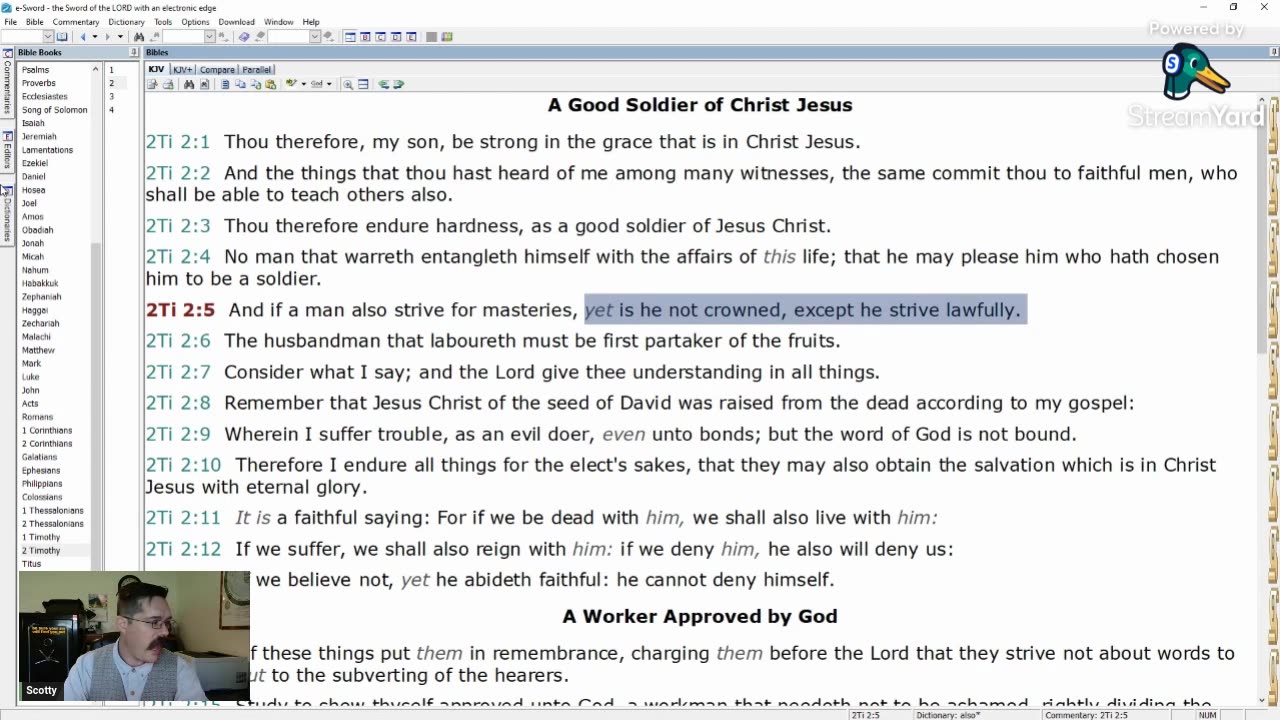Open the Help menu

pos(311,22)
